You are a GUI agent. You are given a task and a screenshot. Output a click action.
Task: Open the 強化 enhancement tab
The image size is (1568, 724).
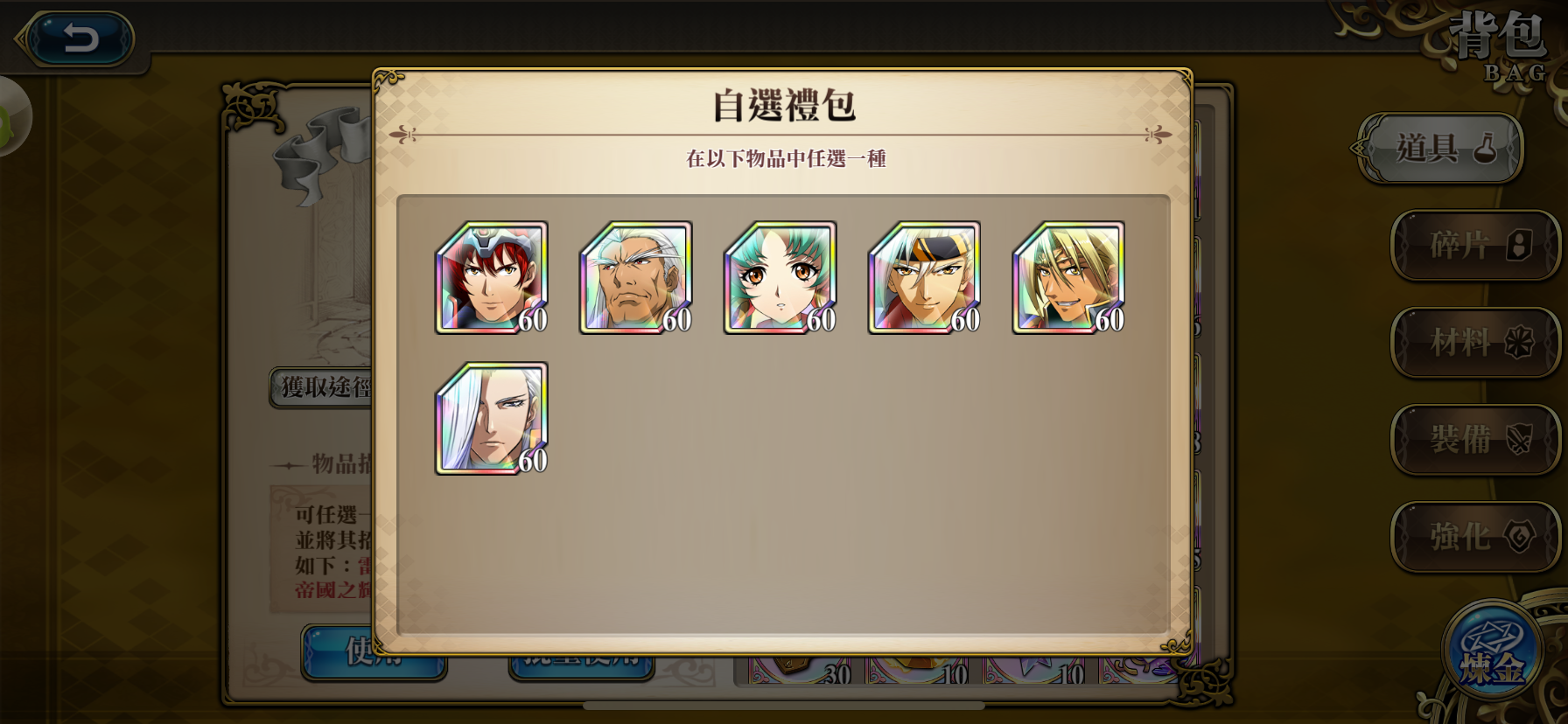pos(1475,536)
